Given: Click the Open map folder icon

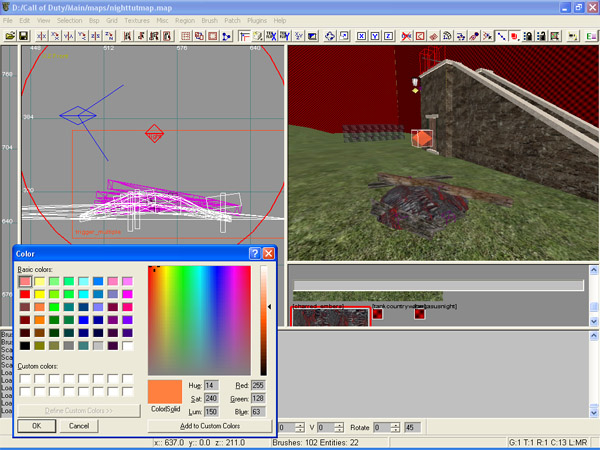Looking at the screenshot, I should (10, 36).
